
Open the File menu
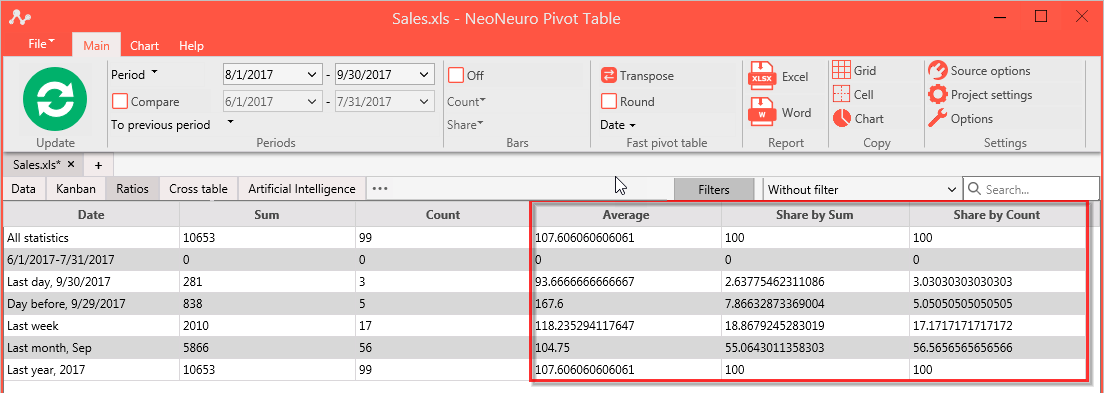tap(41, 44)
